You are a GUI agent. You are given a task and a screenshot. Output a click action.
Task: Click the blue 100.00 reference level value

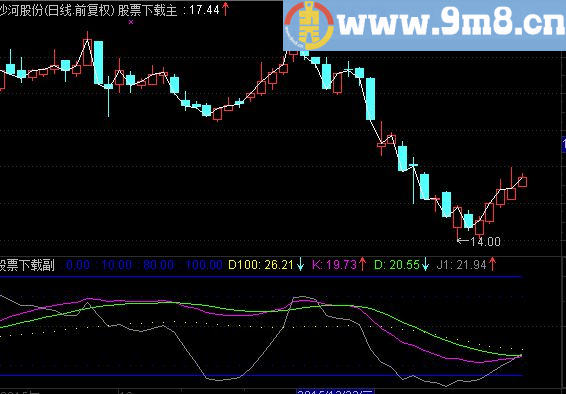coord(204,266)
